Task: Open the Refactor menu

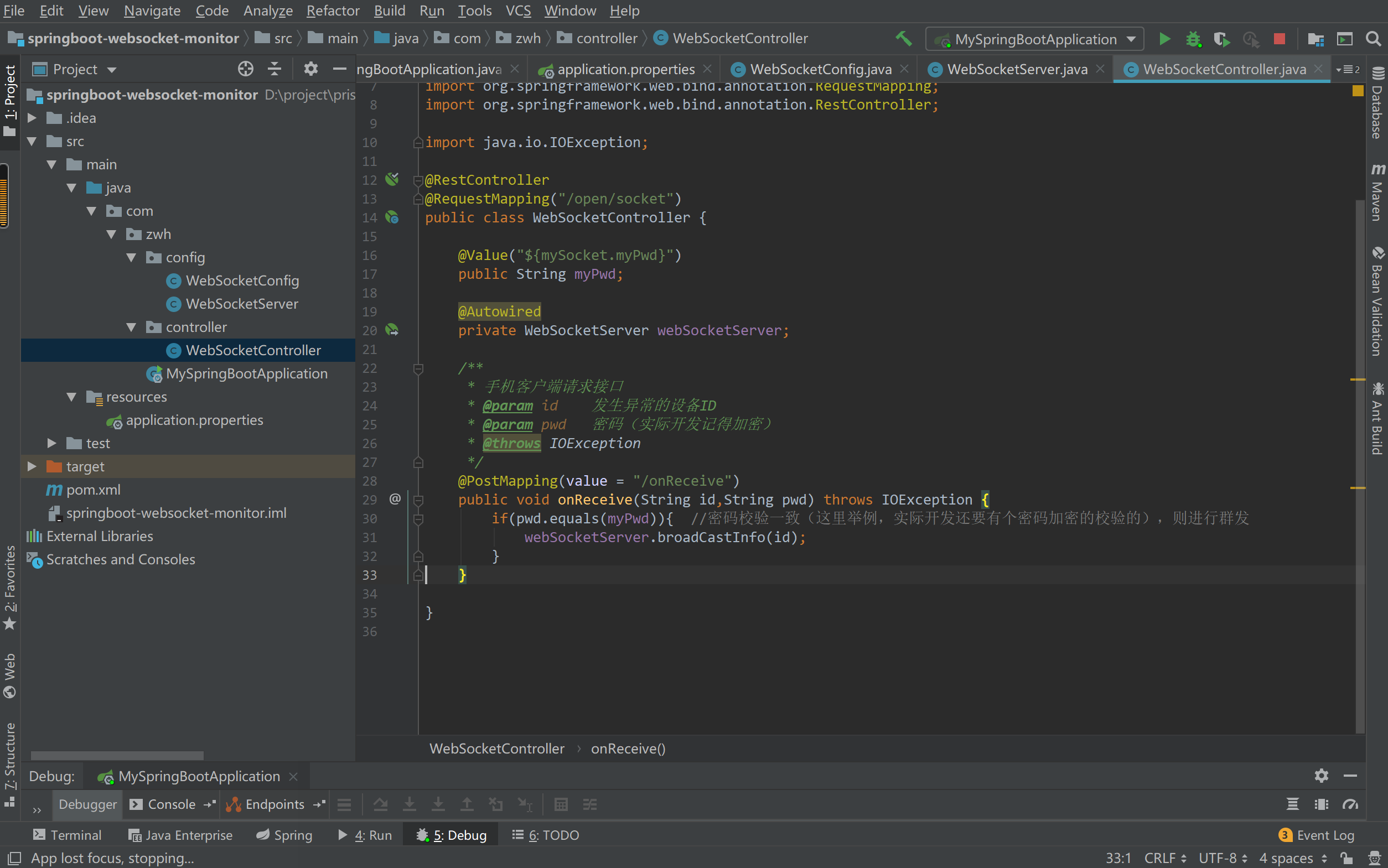Action: (x=333, y=11)
